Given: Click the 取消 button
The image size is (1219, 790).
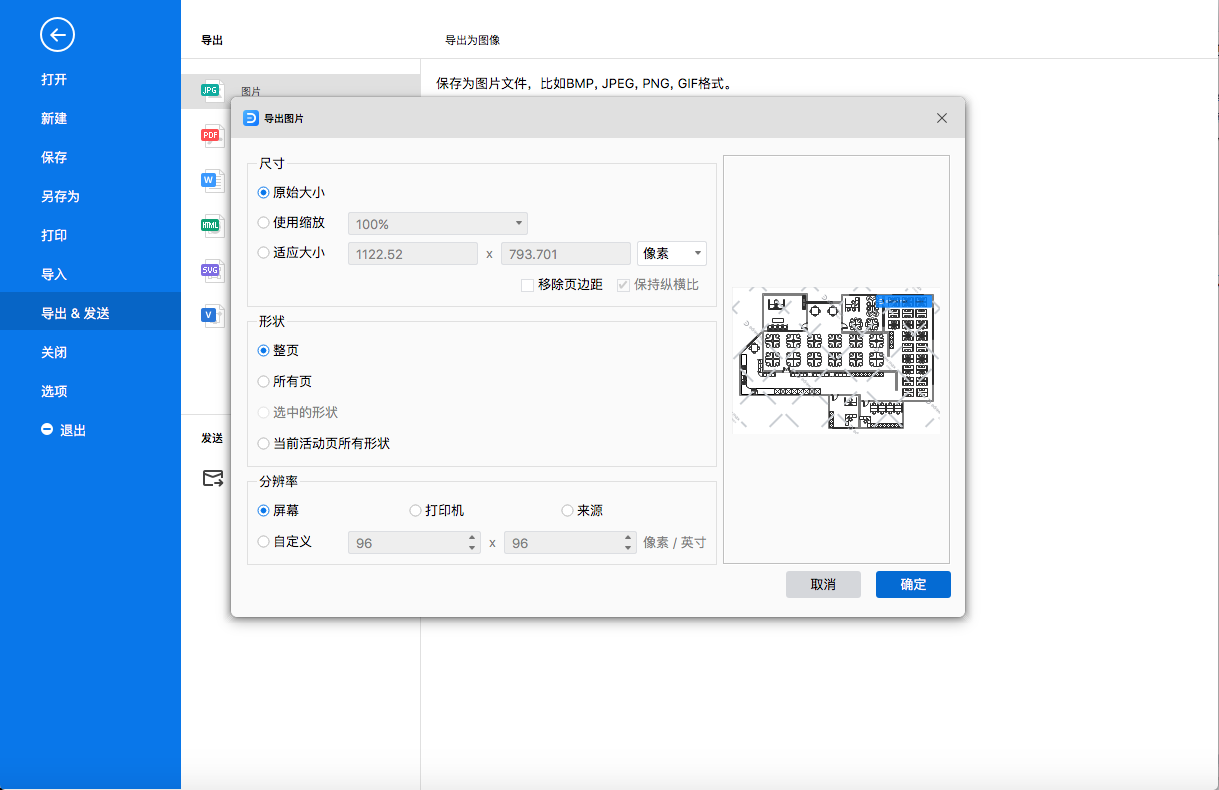Looking at the screenshot, I should tap(823, 585).
